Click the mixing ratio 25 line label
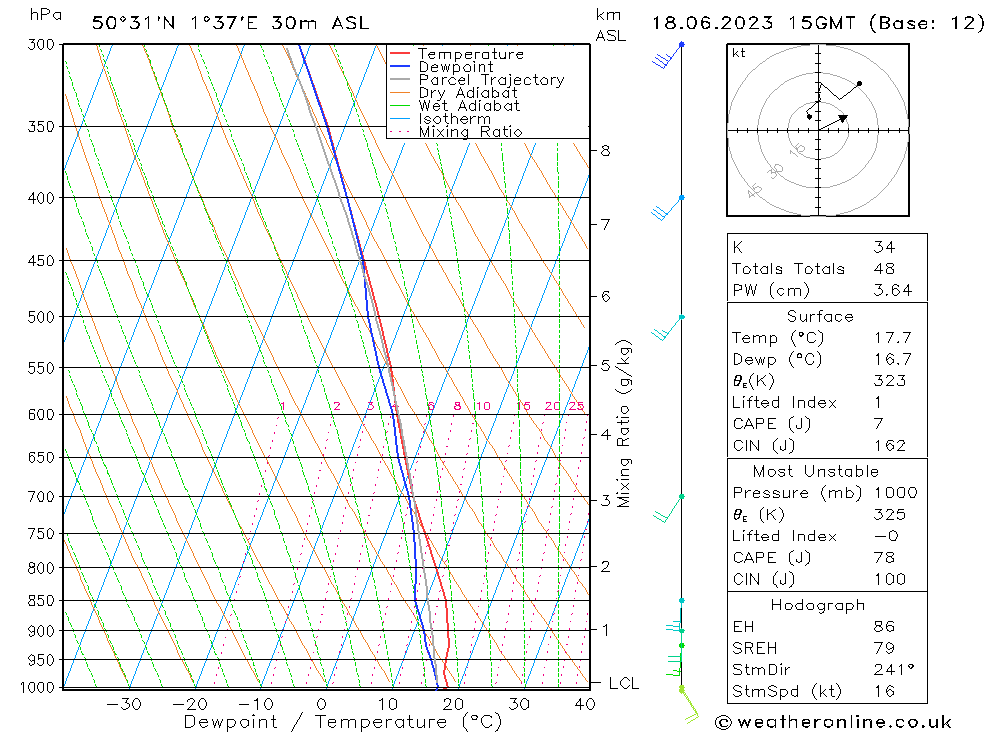 [577, 406]
